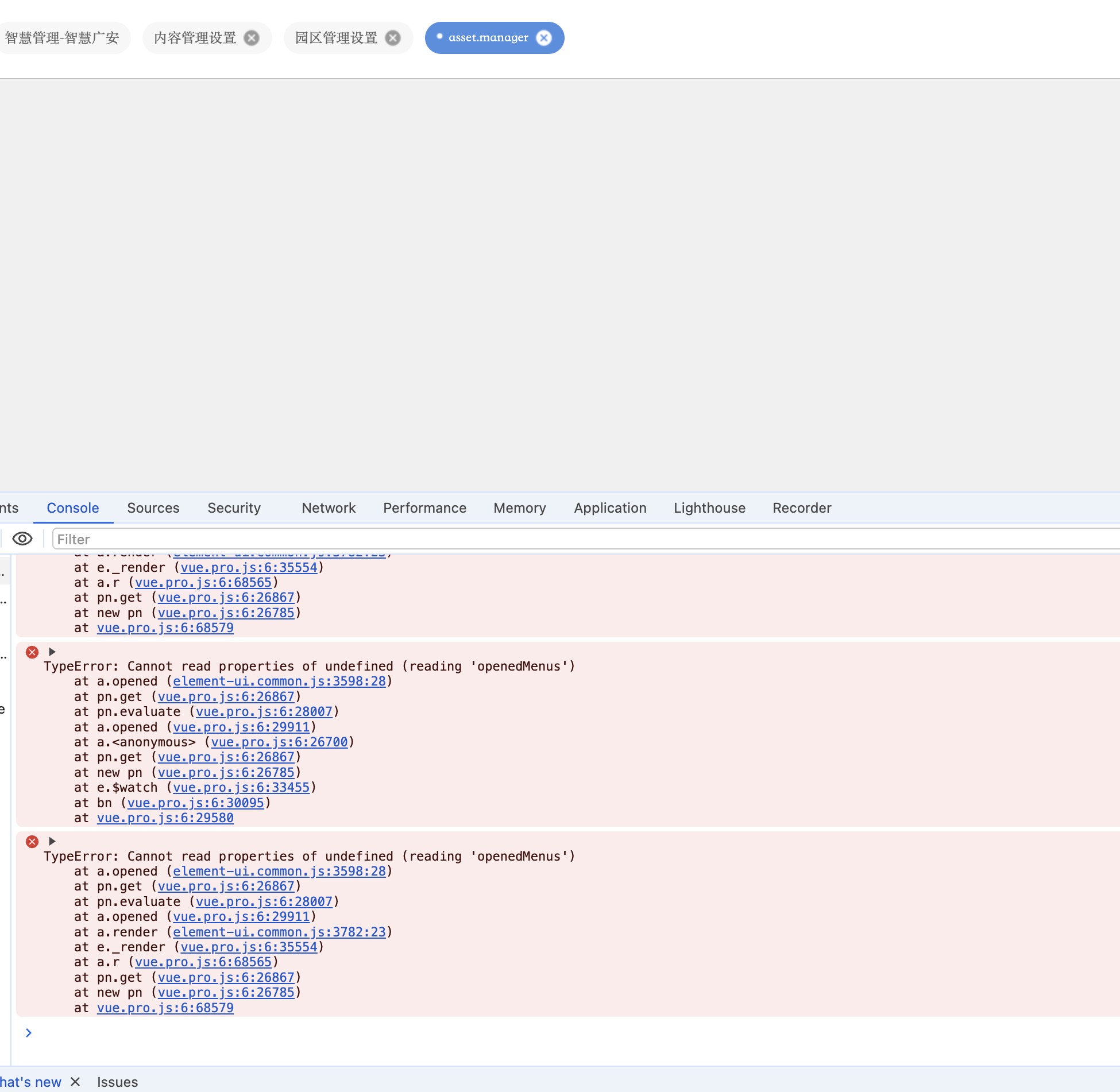1120x1092 pixels.
Task: Expand the second openedMenus TypeError entry
Action: (52, 841)
